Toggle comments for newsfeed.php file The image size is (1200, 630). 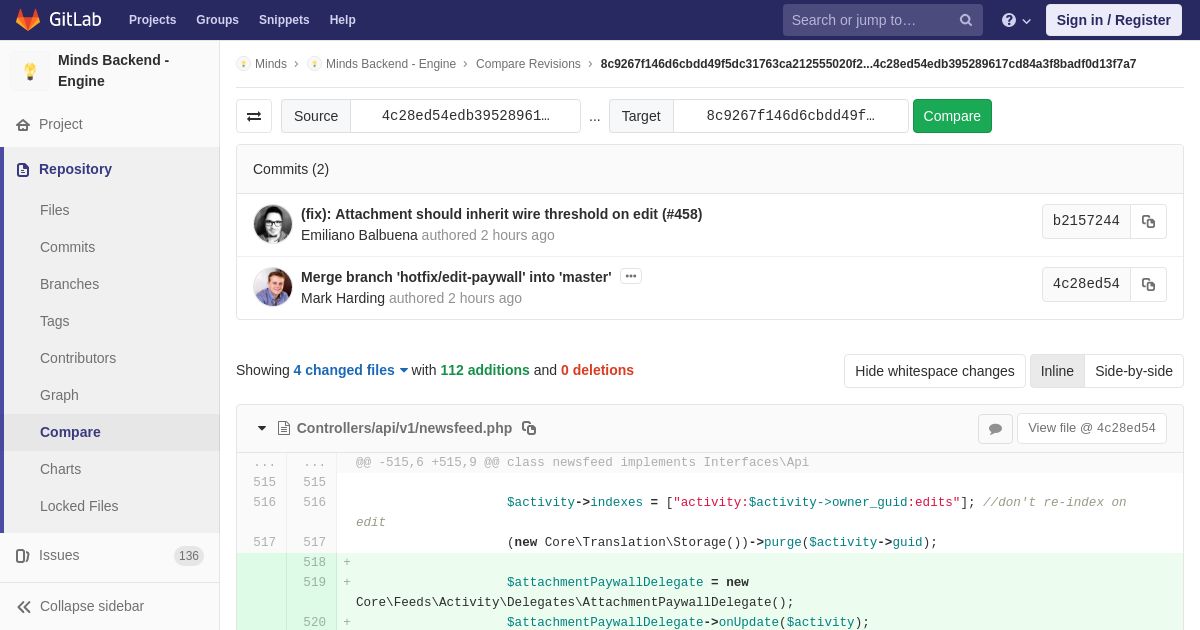[995, 429]
